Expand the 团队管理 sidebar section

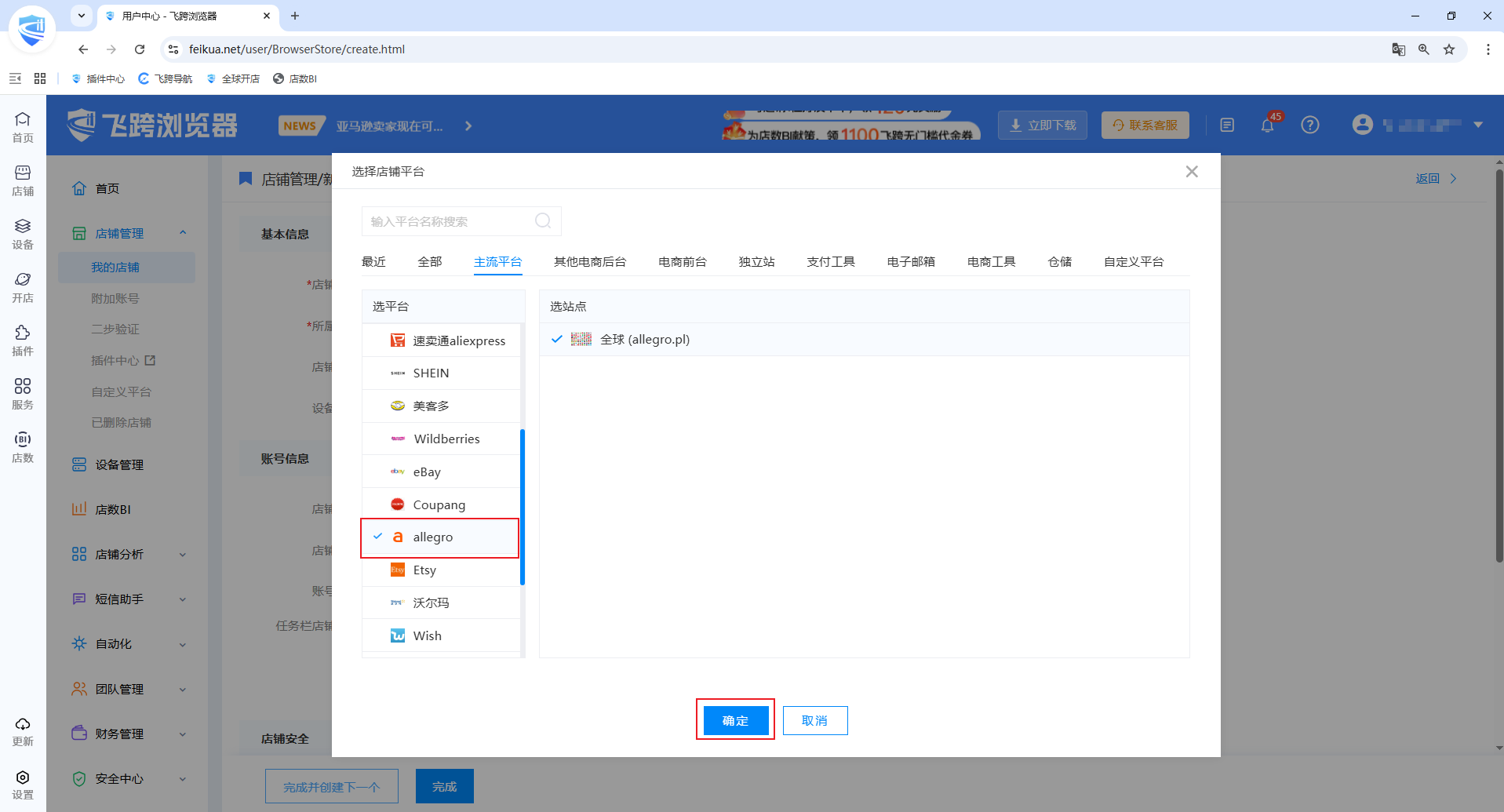(183, 690)
